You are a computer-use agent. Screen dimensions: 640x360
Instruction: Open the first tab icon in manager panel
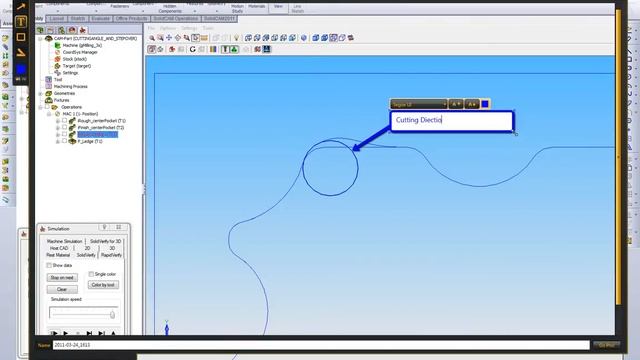click(40, 30)
